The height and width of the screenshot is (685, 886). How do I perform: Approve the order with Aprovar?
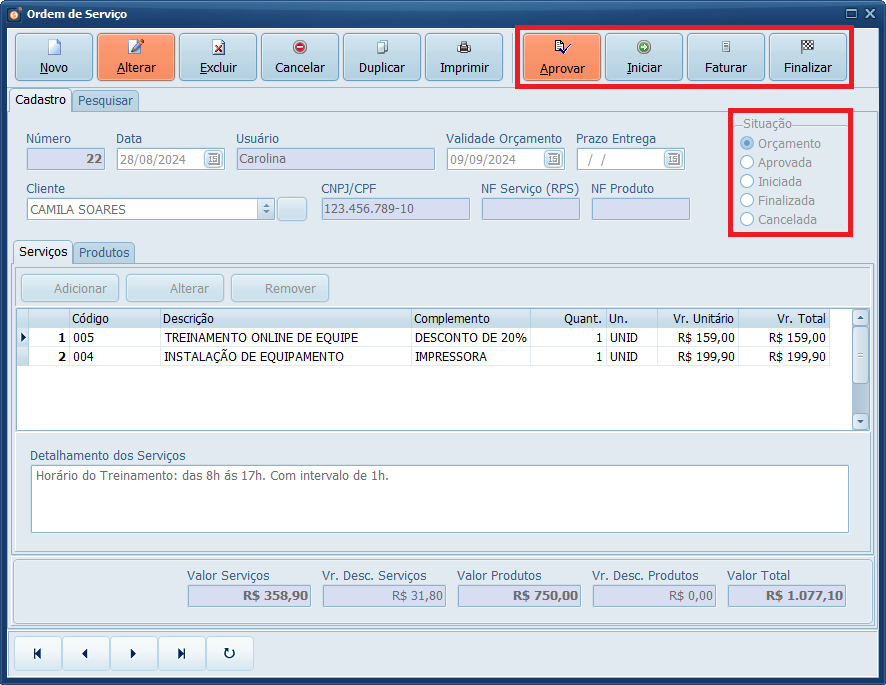pos(562,57)
